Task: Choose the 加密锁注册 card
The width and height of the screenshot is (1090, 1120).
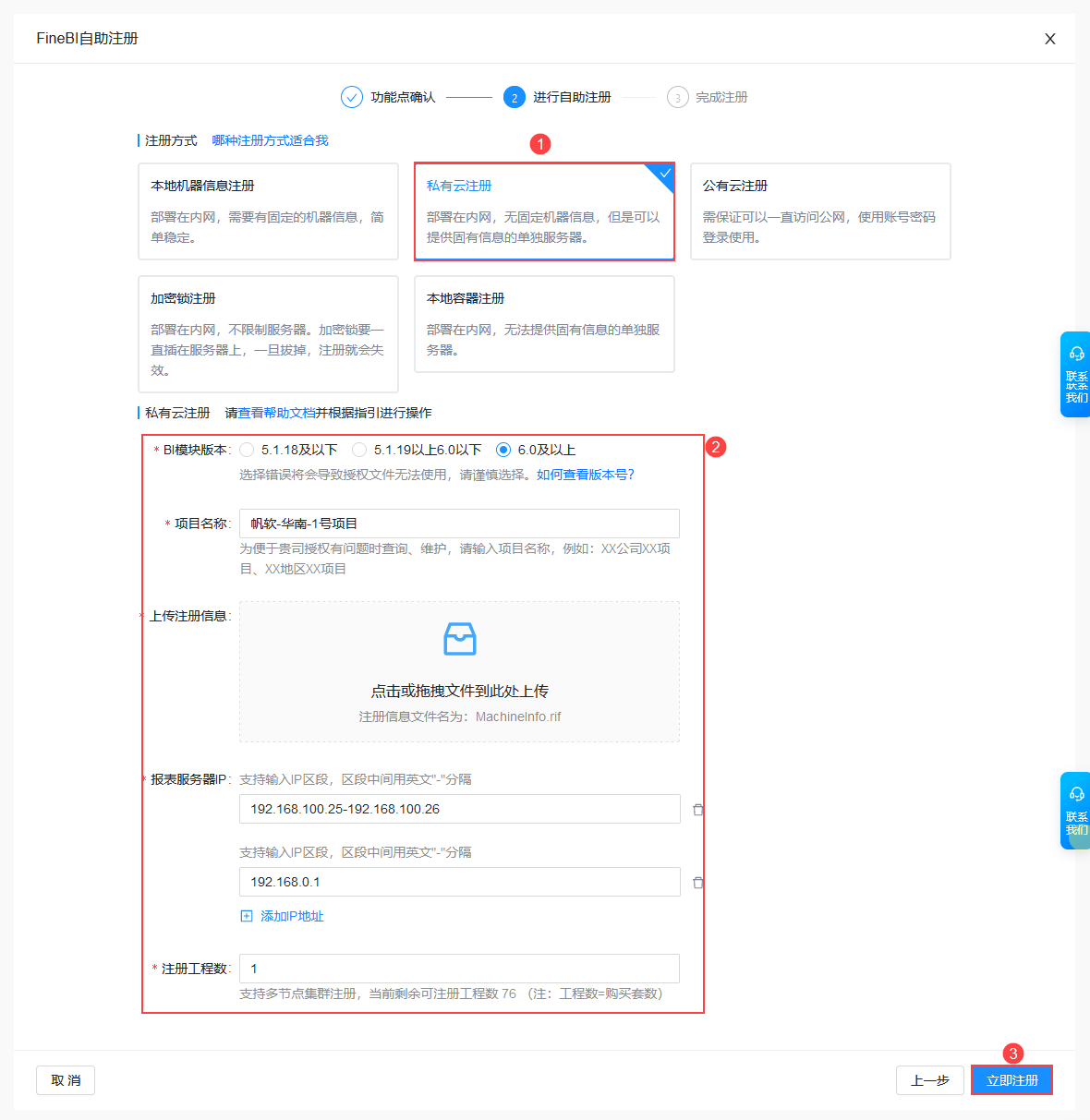Action: 268,334
